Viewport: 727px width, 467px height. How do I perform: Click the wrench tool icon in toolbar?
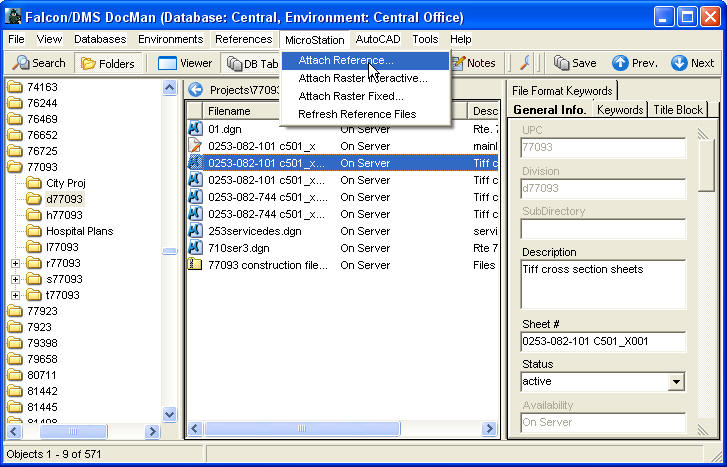click(x=525, y=63)
